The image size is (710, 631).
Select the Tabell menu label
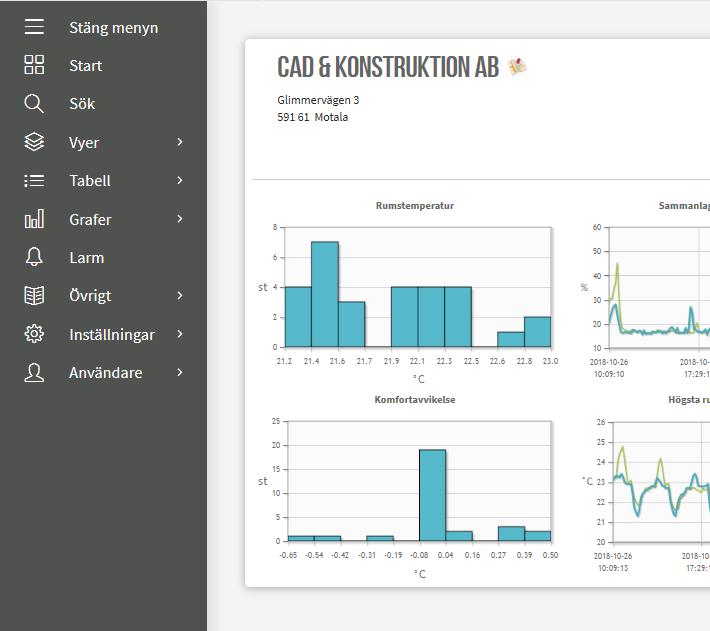click(x=90, y=181)
